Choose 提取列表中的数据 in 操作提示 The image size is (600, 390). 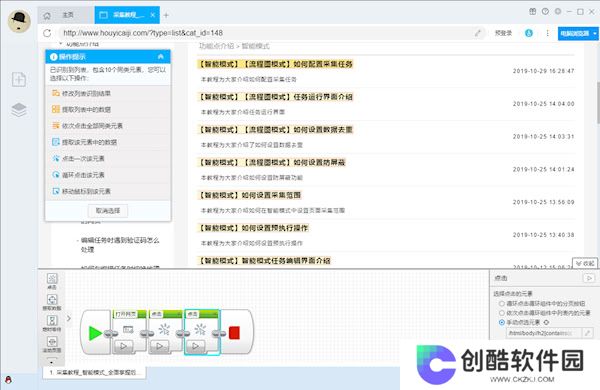coord(108,110)
